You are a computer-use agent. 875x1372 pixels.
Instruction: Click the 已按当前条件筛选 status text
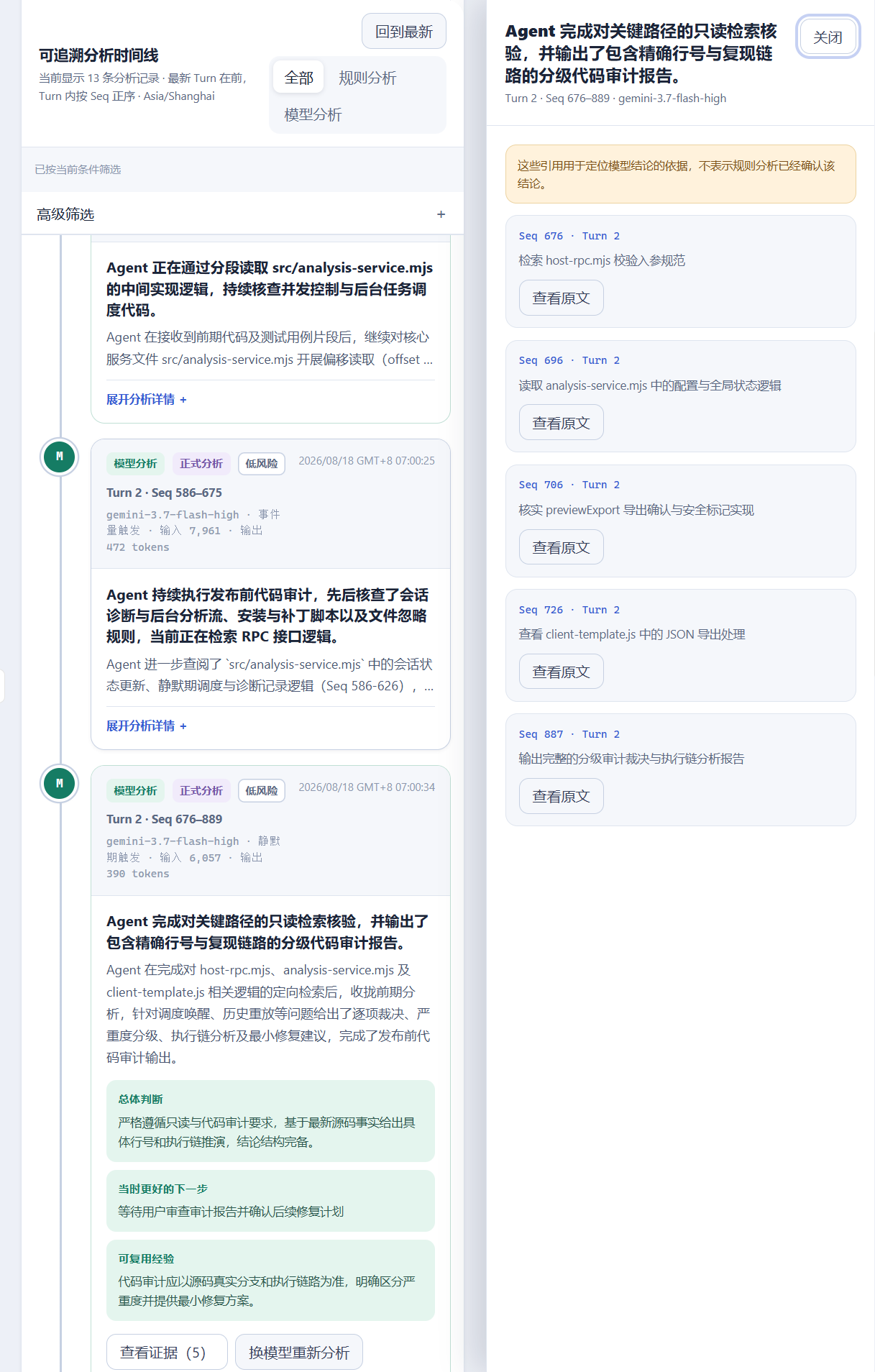[x=78, y=170]
